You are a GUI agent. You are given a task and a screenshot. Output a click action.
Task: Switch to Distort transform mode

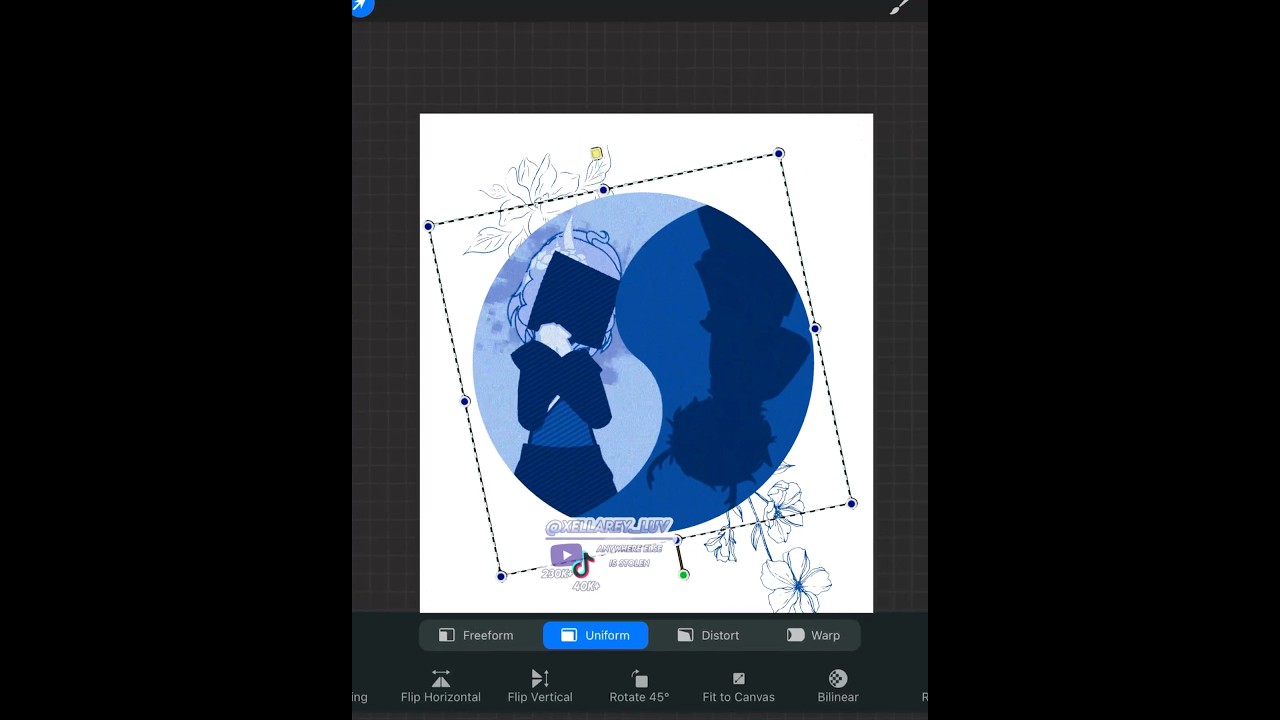click(x=708, y=635)
